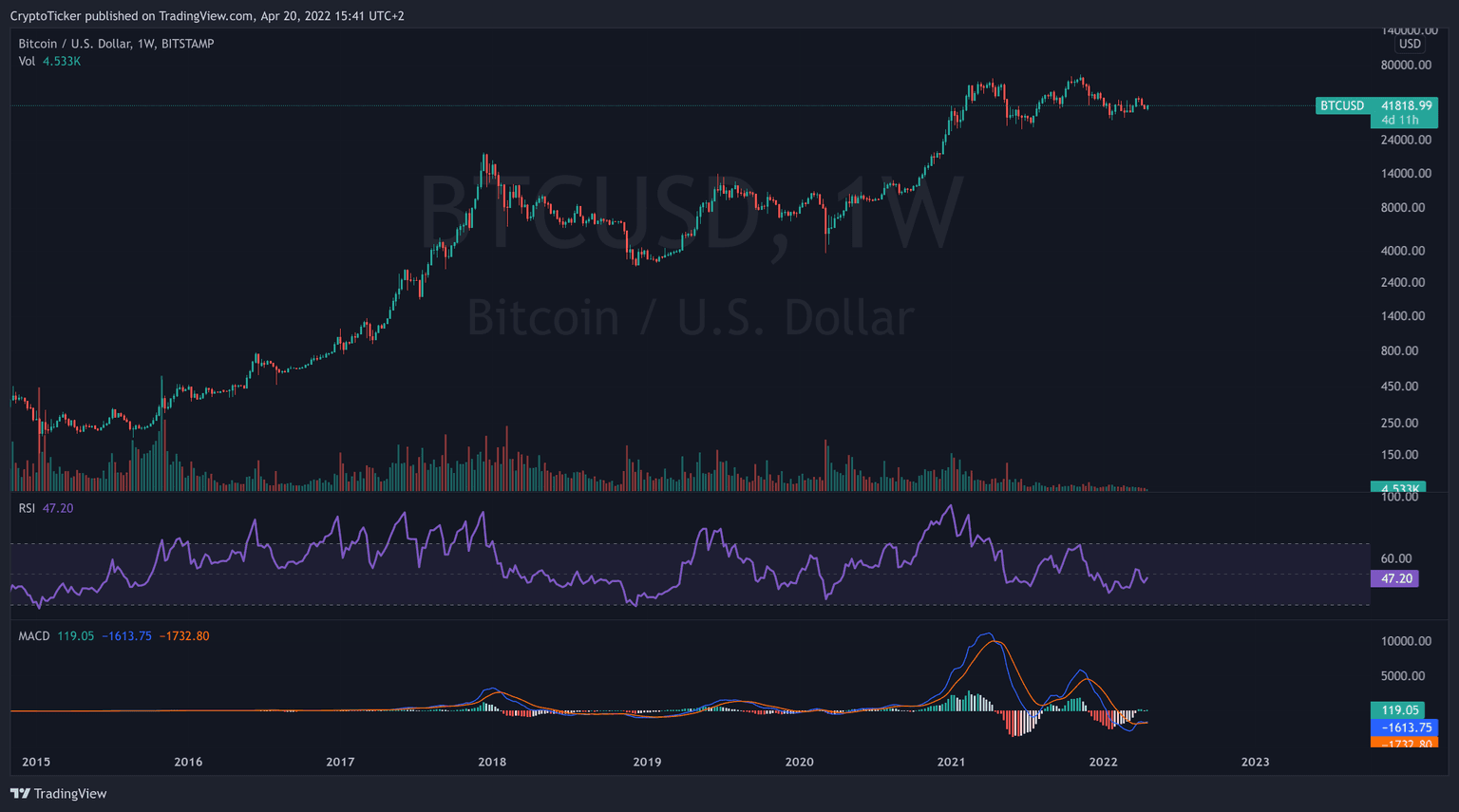
Task: Click the 2023 label on time axis
Action: 1255,763
